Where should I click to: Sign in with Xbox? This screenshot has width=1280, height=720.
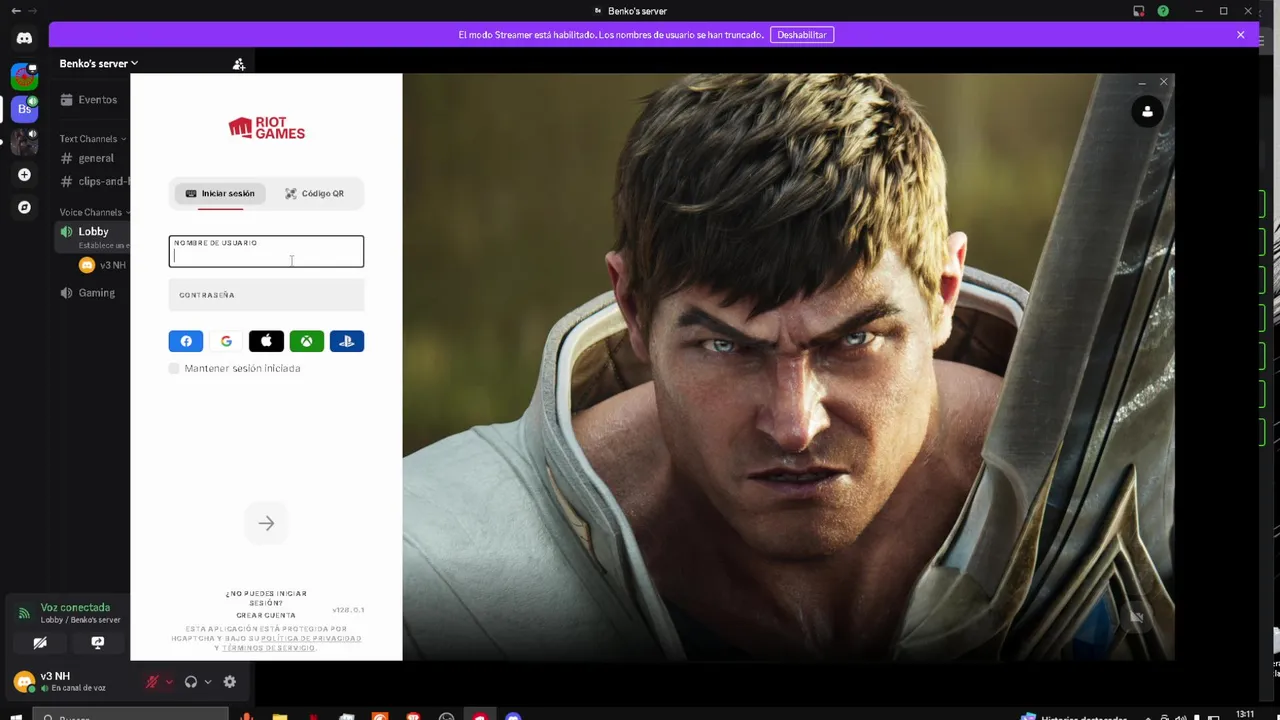click(x=306, y=341)
